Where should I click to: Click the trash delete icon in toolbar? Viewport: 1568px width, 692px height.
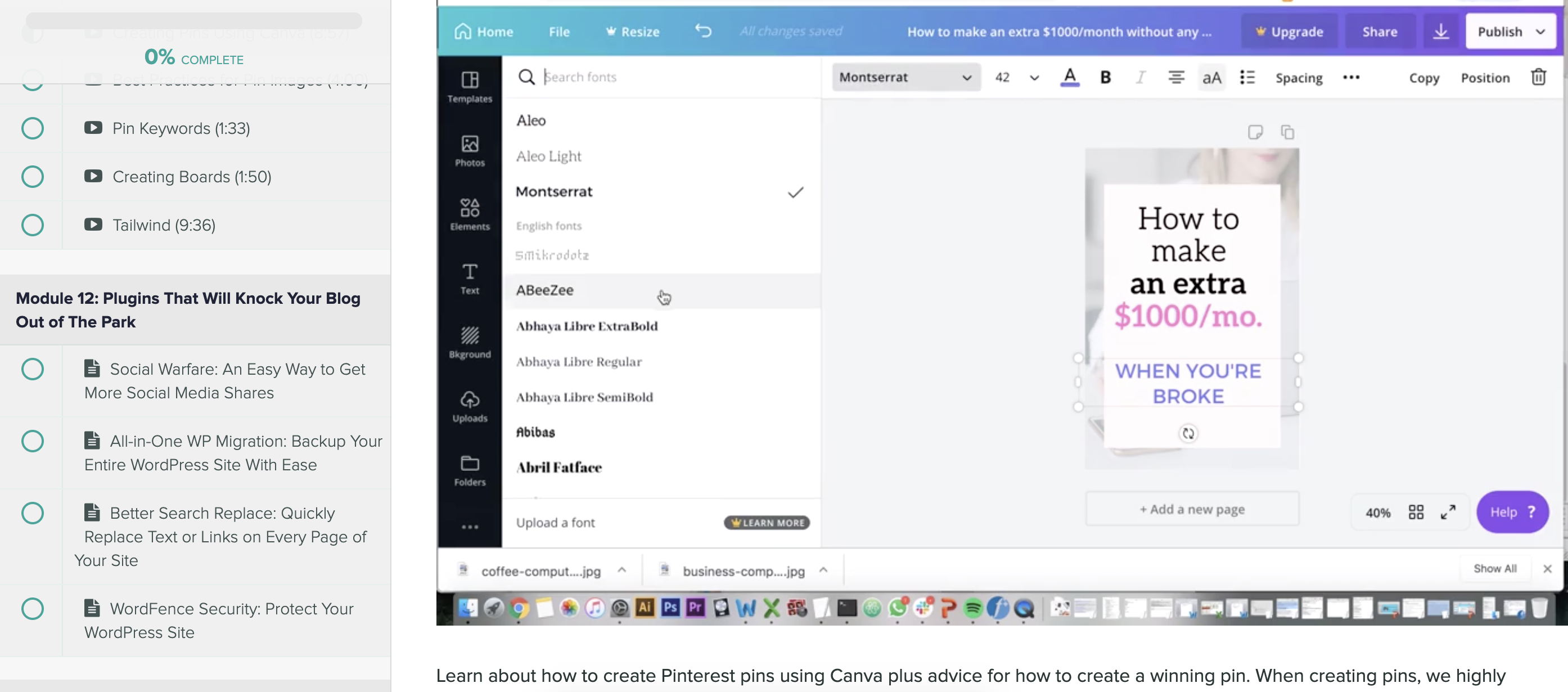(1538, 78)
